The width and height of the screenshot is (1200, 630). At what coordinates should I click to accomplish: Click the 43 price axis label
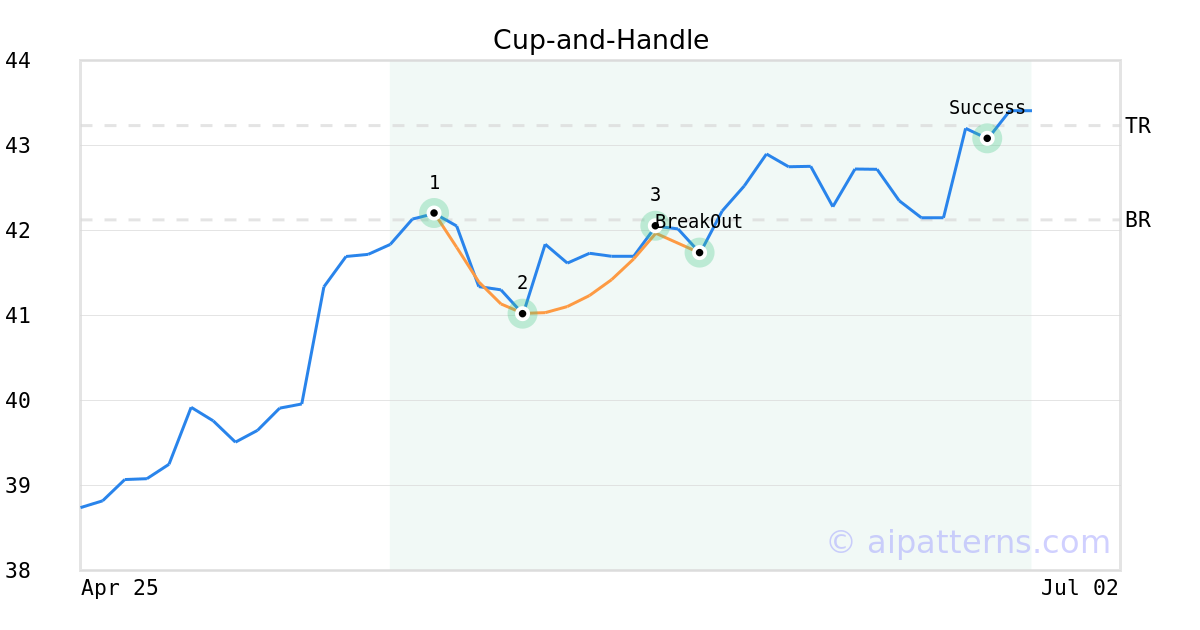pyautogui.click(x=18, y=146)
